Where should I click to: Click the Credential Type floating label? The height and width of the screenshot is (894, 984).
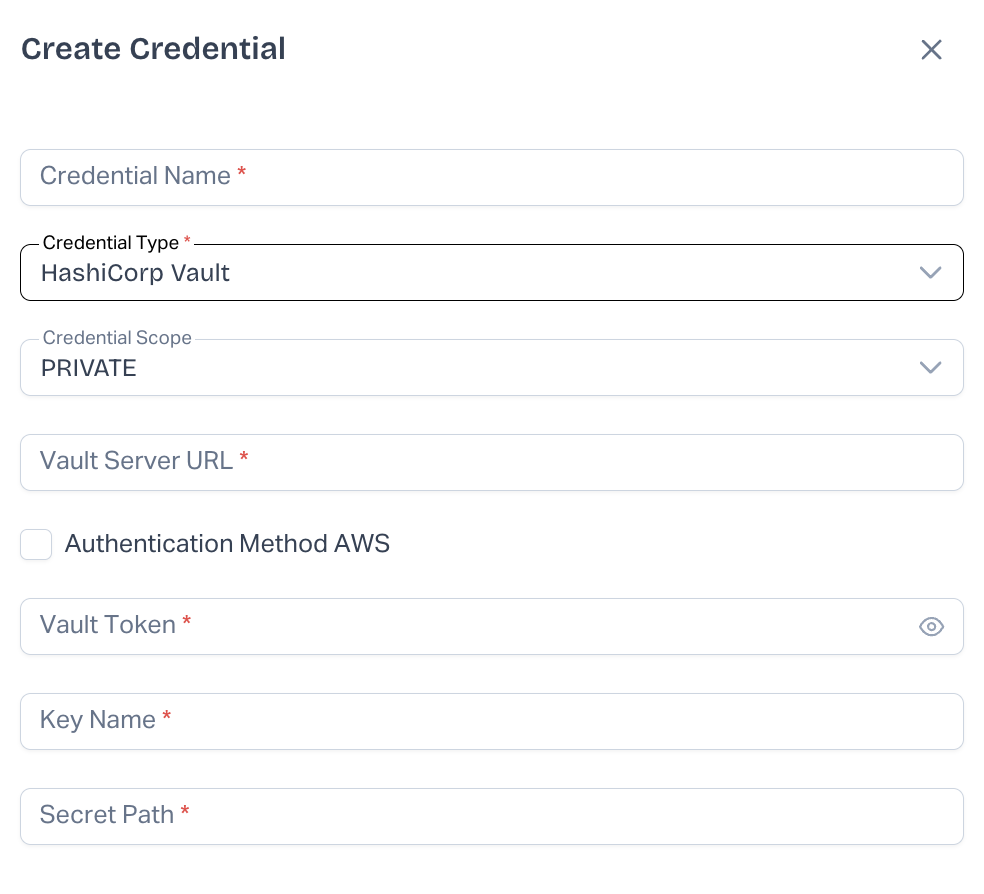[111, 243]
